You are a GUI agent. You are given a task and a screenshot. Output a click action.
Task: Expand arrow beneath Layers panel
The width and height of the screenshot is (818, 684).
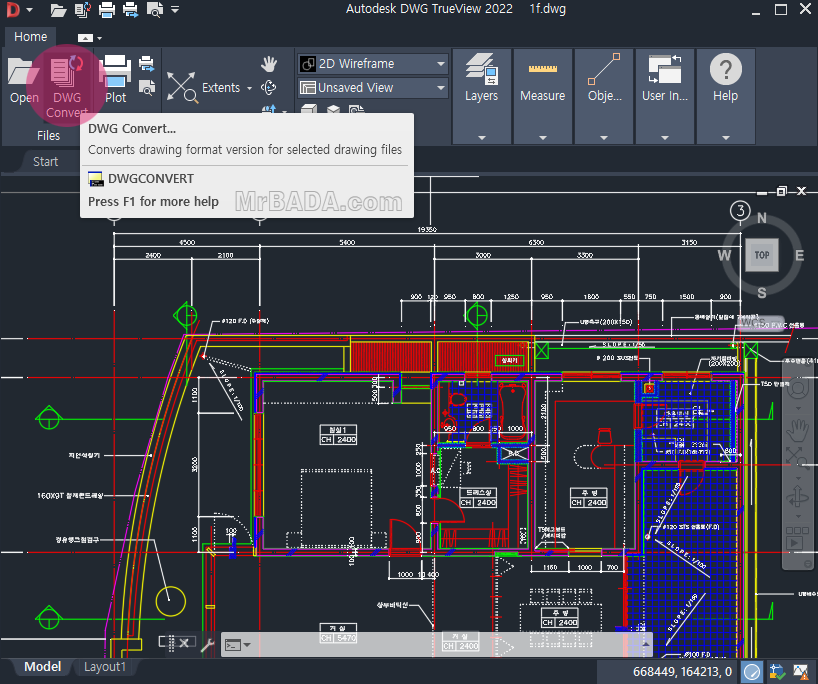click(482, 138)
